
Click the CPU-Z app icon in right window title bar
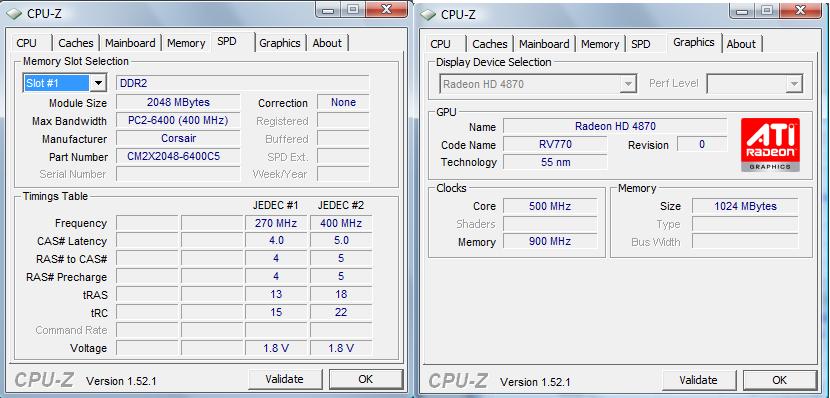click(428, 14)
